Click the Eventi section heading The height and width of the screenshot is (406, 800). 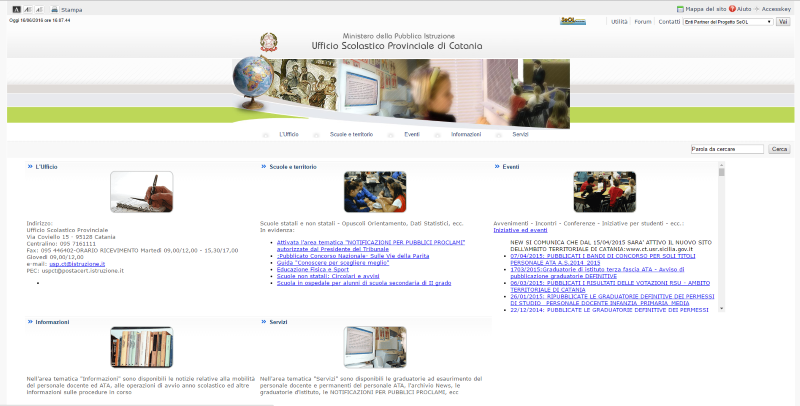[511, 167]
